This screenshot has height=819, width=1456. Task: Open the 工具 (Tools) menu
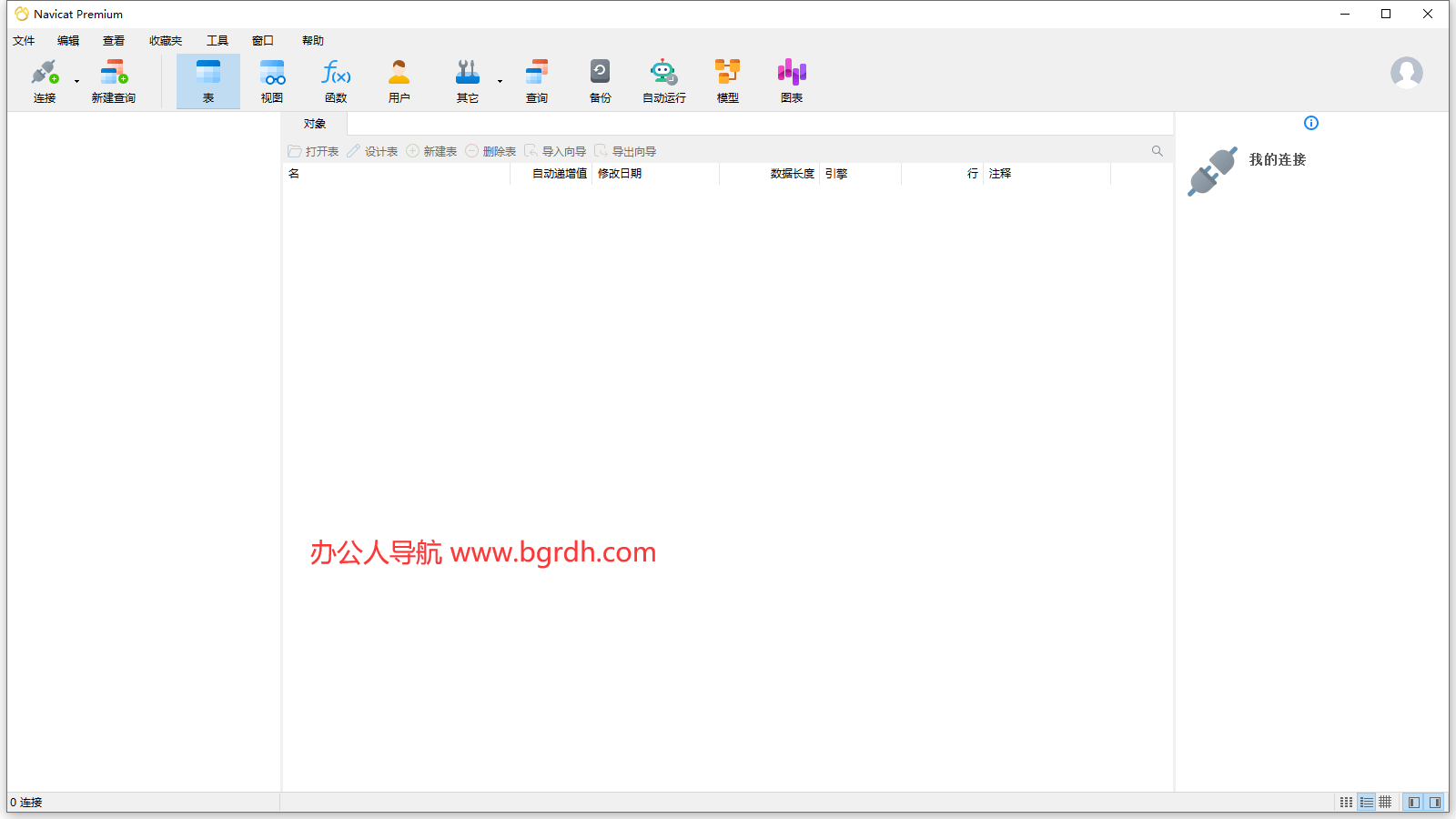click(217, 41)
